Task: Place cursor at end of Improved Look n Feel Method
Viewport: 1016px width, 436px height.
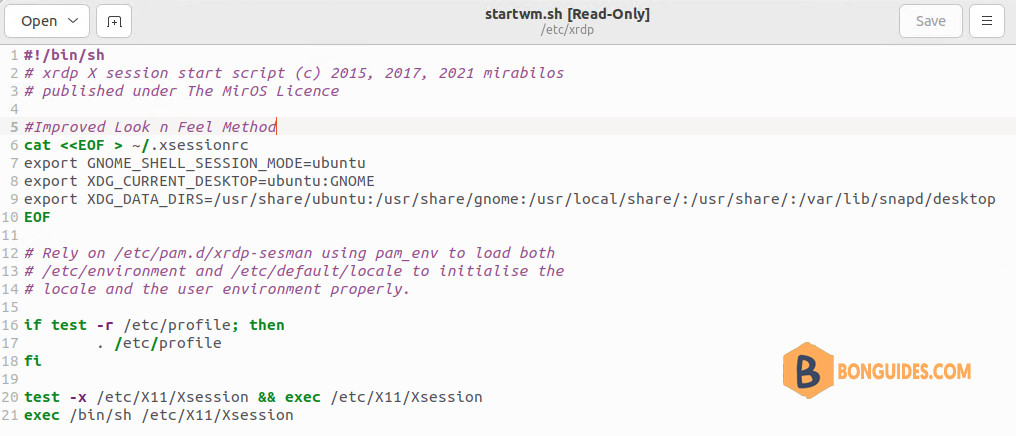Action: point(277,127)
